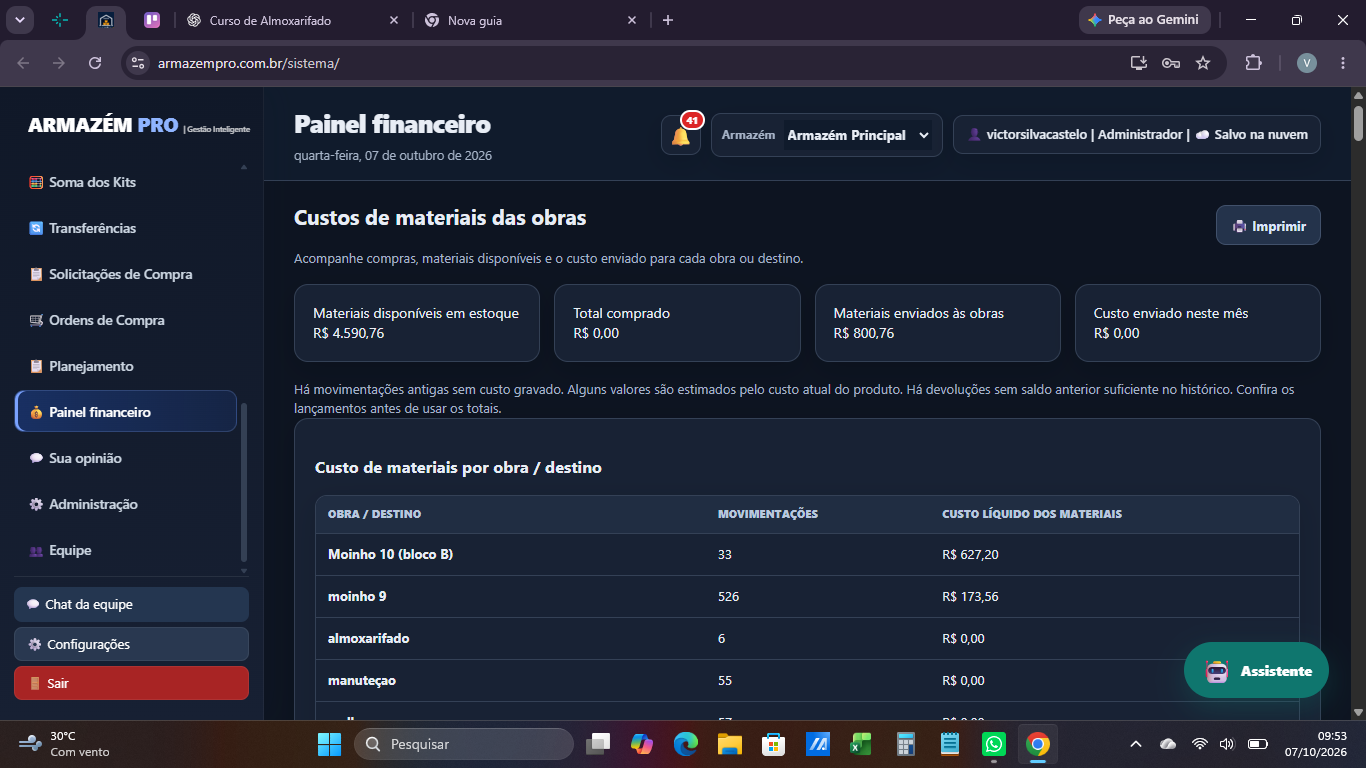Open the Calculator app from the taskbar
Screen dimensions: 1366x768
point(906,744)
